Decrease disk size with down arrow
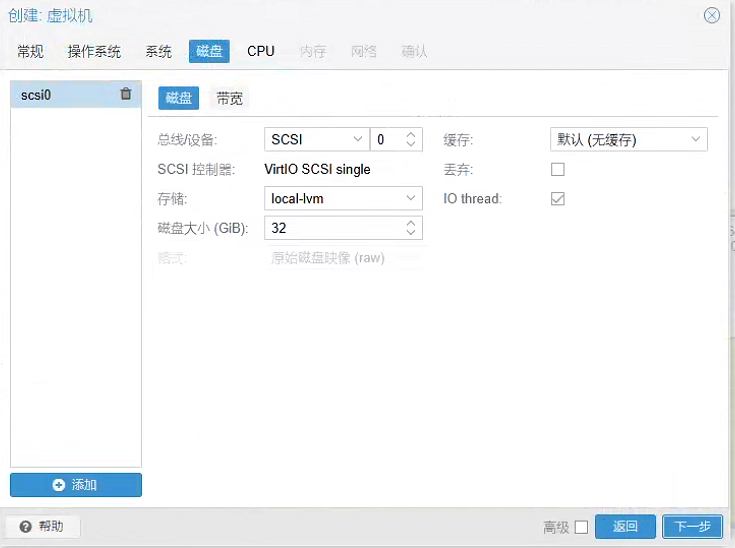The height and width of the screenshot is (548, 735). point(411,232)
